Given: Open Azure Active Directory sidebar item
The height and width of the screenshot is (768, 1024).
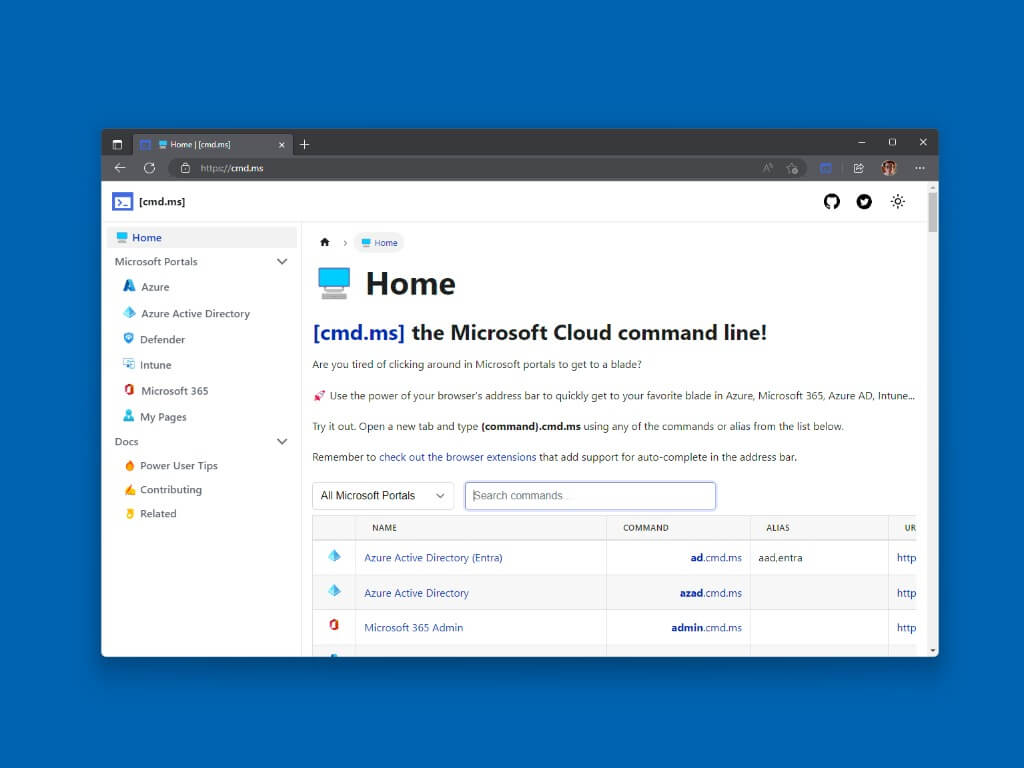Looking at the screenshot, I should (195, 313).
